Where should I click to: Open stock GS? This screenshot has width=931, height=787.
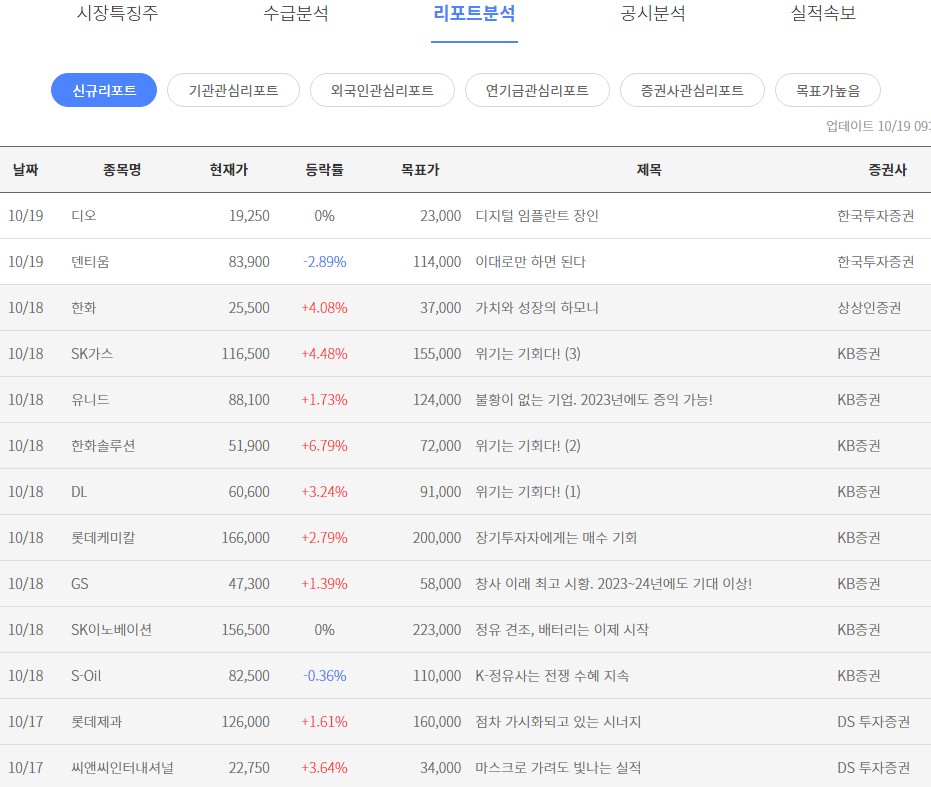pyautogui.click(x=80, y=584)
